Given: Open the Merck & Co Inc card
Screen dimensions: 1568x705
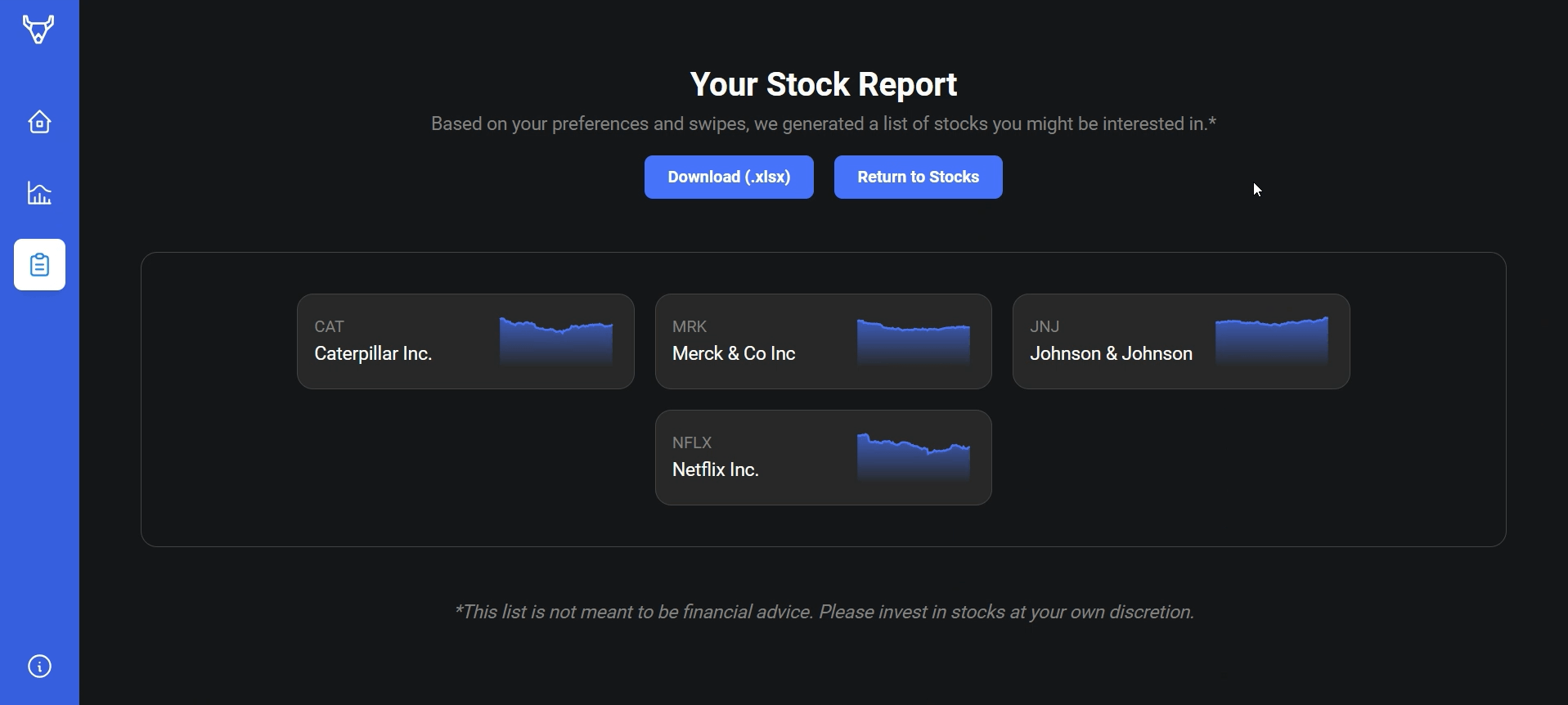Looking at the screenshot, I should [x=823, y=341].
